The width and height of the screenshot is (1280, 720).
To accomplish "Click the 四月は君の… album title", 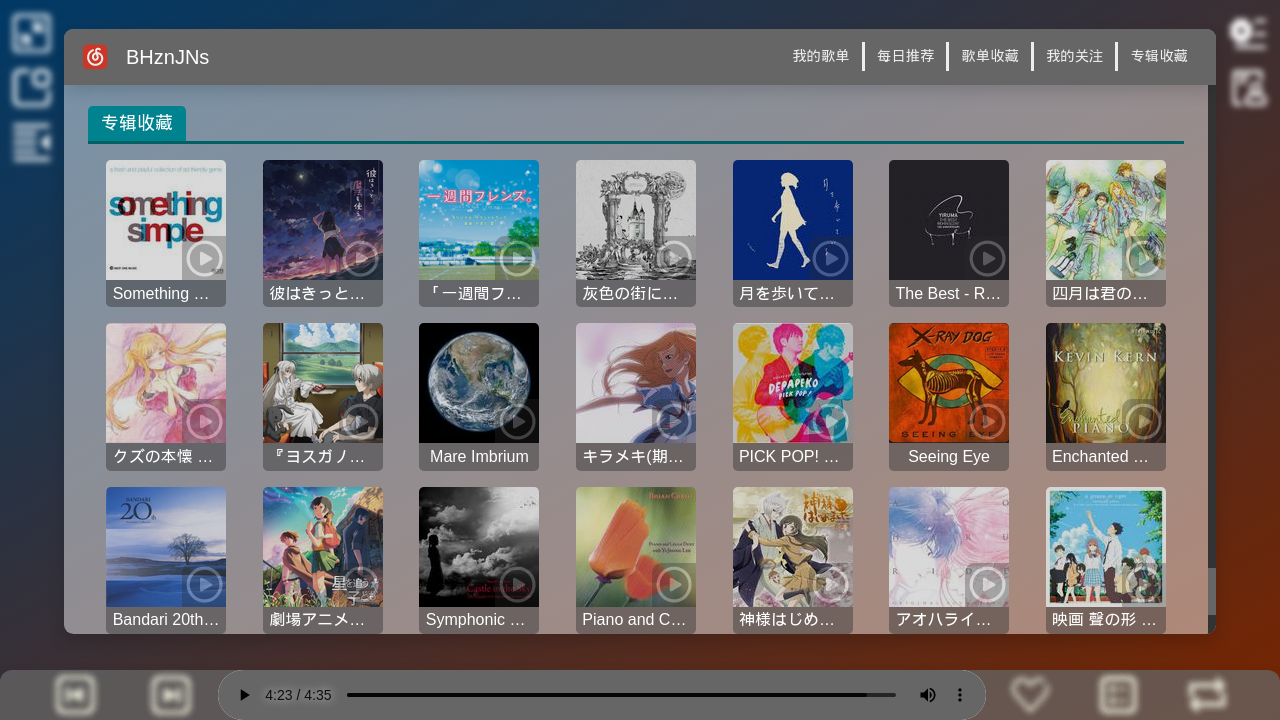I will 1106,294.
